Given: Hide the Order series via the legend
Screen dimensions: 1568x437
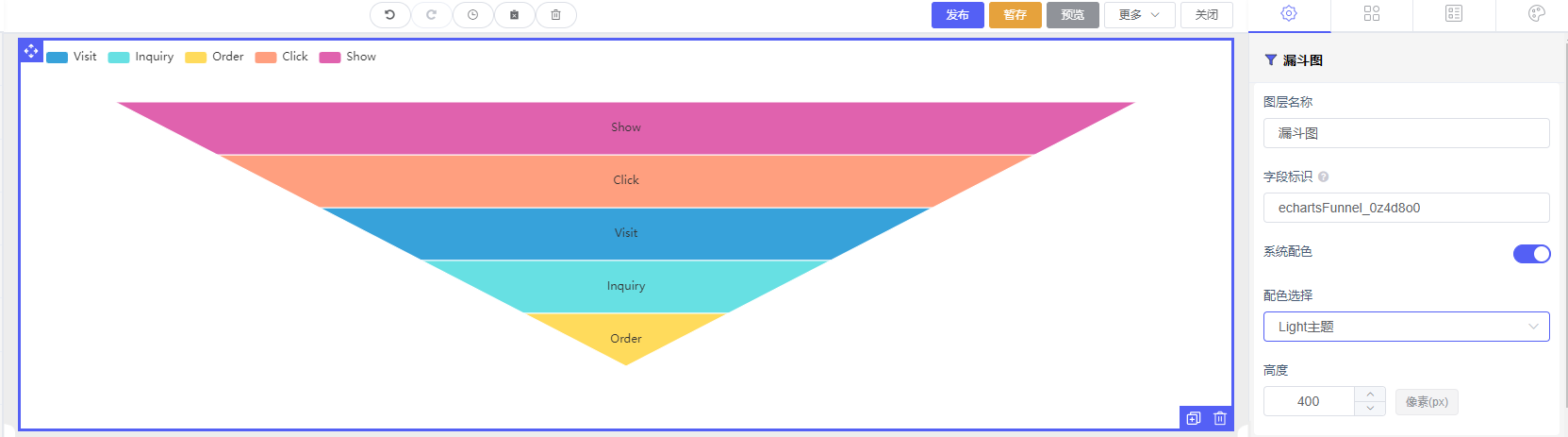Looking at the screenshot, I should (214, 57).
